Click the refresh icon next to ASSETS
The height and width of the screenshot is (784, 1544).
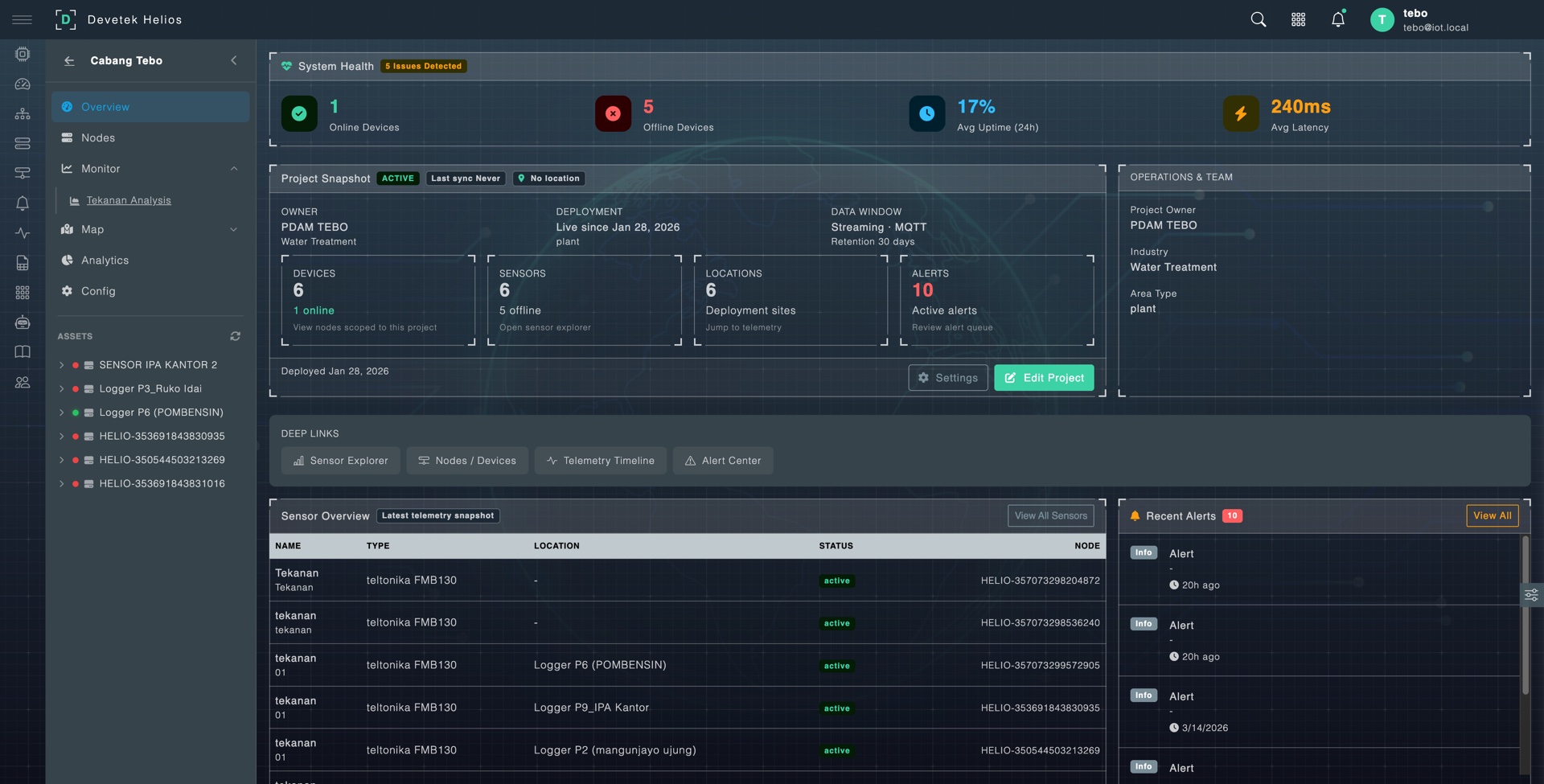point(235,336)
